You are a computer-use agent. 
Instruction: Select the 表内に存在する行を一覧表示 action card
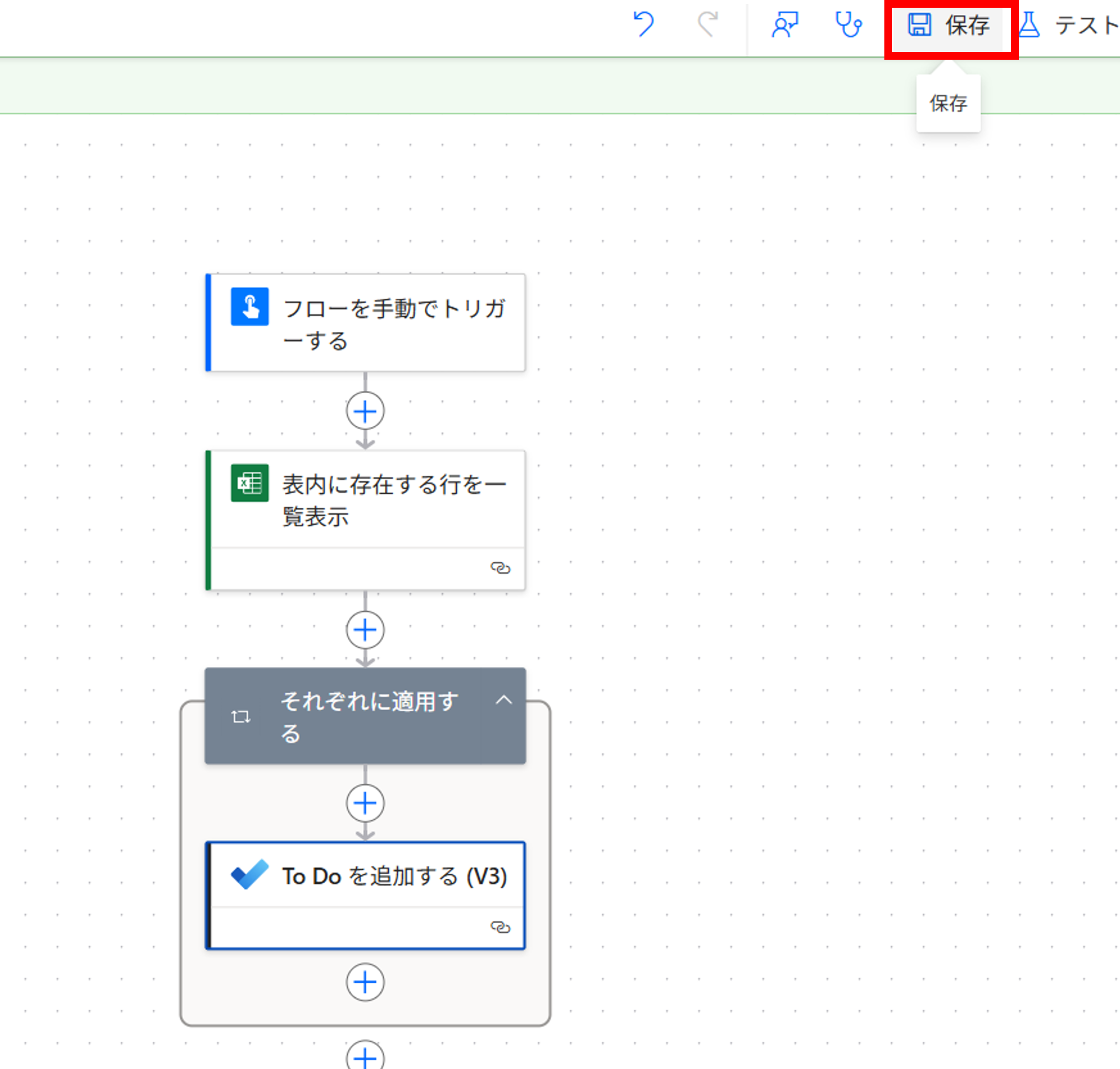[x=366, y=520]
